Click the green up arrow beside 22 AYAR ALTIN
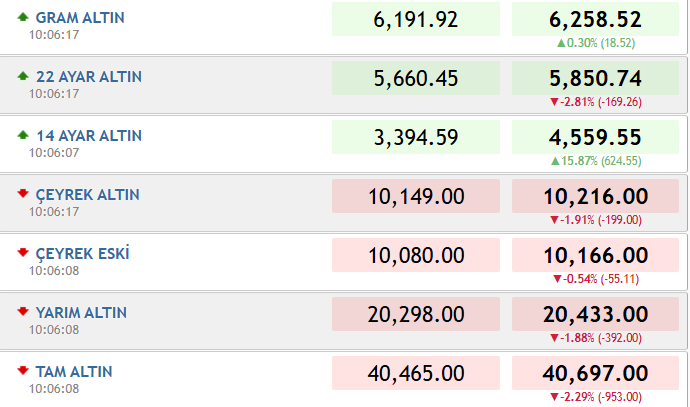The width and height of the screenshot is (690, 407). click(23, 76)
